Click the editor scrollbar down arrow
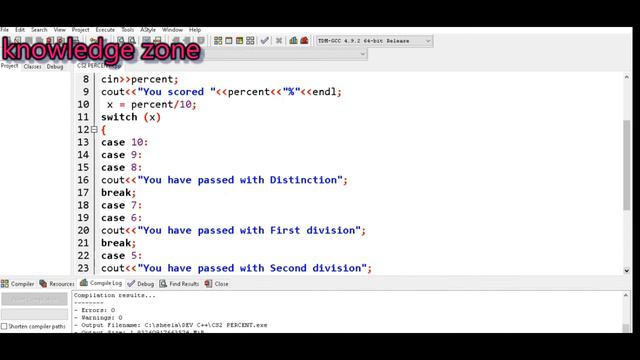 [x=627, y=270]
